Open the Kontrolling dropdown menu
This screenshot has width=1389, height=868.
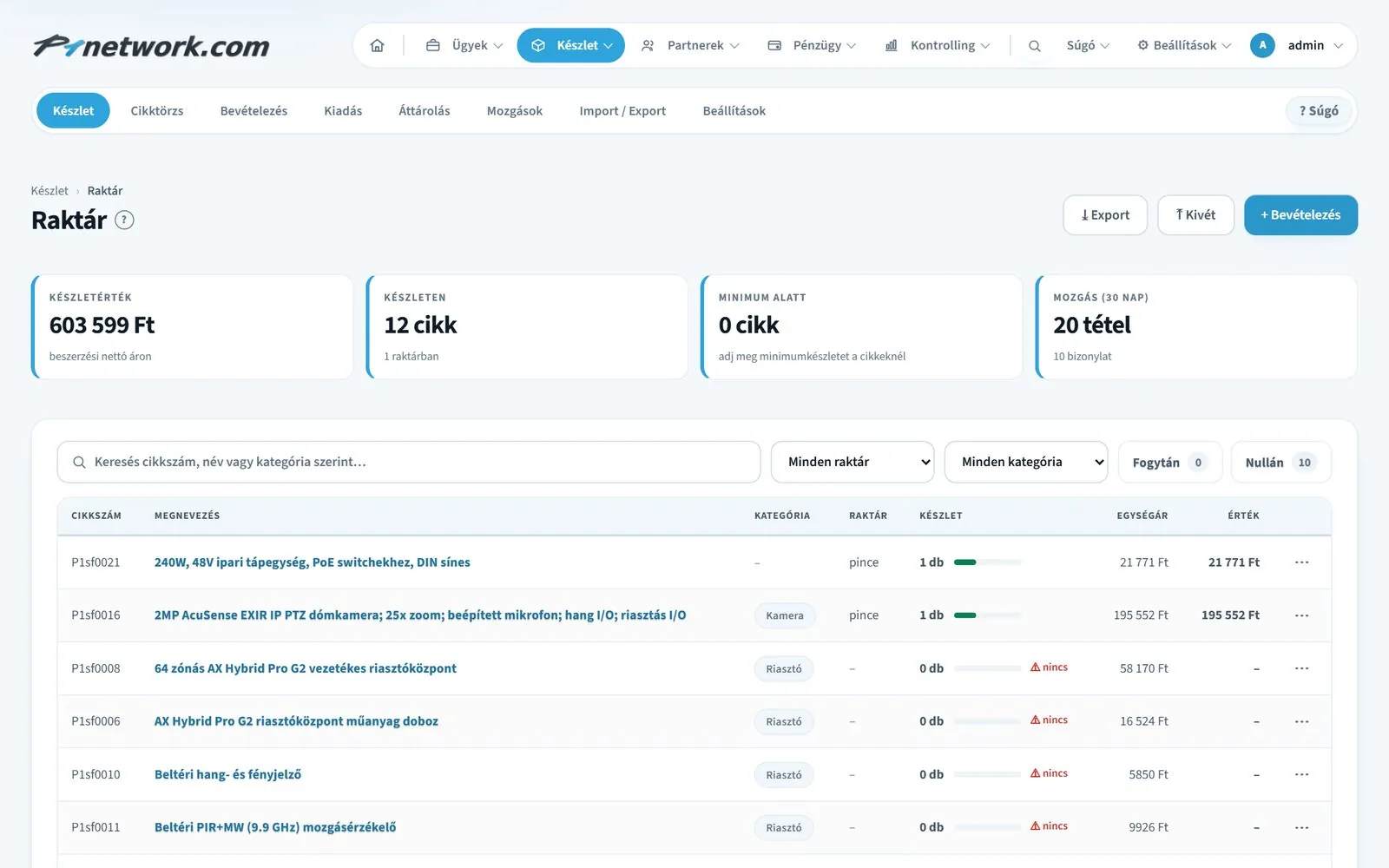pyautogui.click(x=937, y=45)
